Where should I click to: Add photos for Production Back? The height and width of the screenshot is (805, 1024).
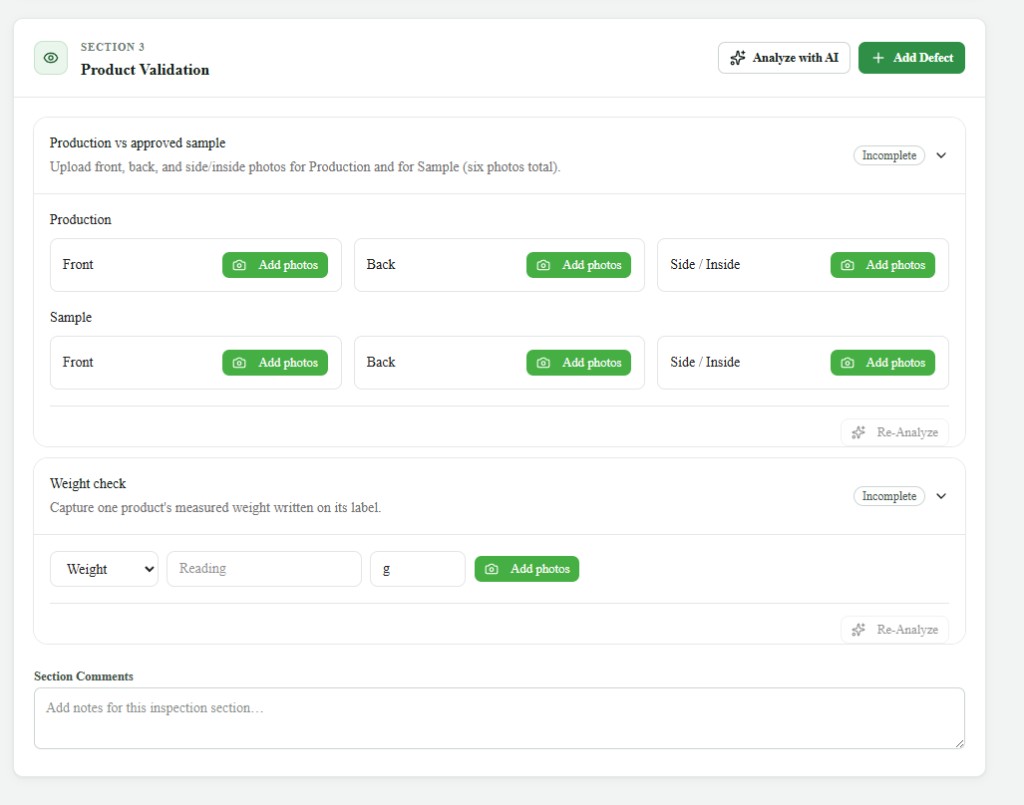pos(579,265)
